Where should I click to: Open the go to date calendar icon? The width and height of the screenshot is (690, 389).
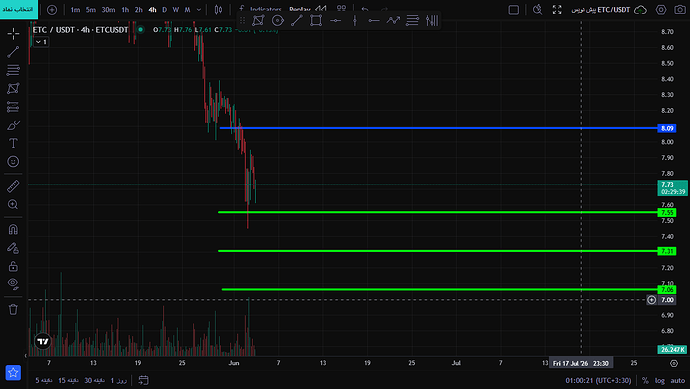pos(143,380)
